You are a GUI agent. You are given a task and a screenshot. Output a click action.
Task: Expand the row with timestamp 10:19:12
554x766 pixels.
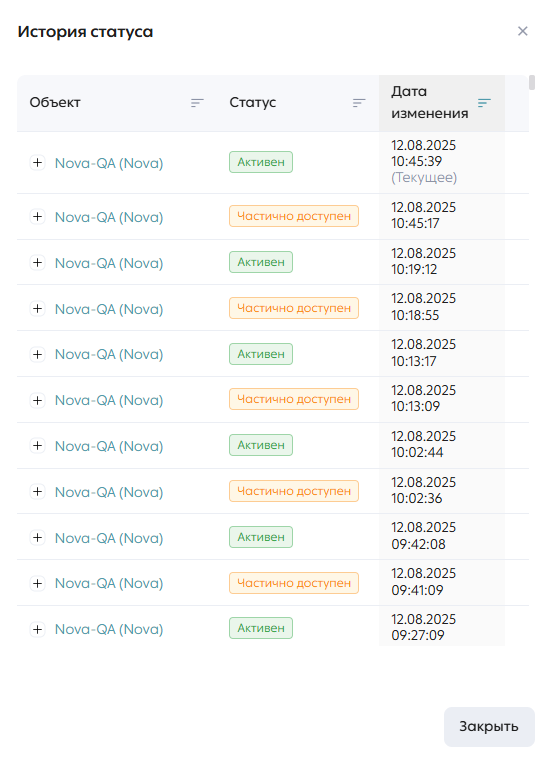38,262
